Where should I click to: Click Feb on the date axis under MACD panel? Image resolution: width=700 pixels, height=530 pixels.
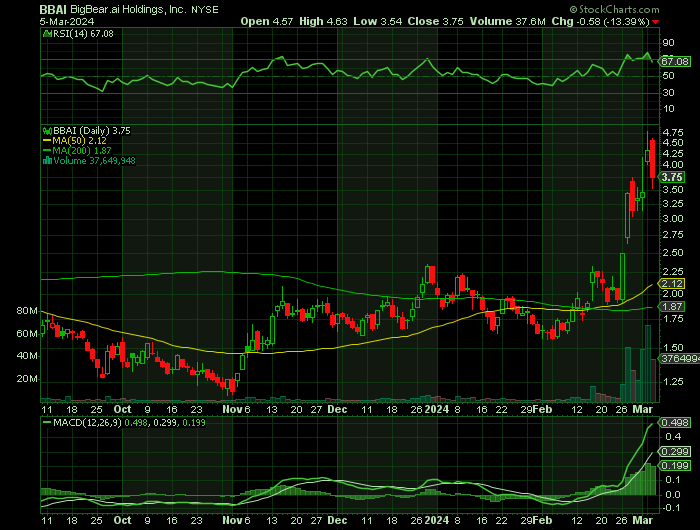pos(543,521)
